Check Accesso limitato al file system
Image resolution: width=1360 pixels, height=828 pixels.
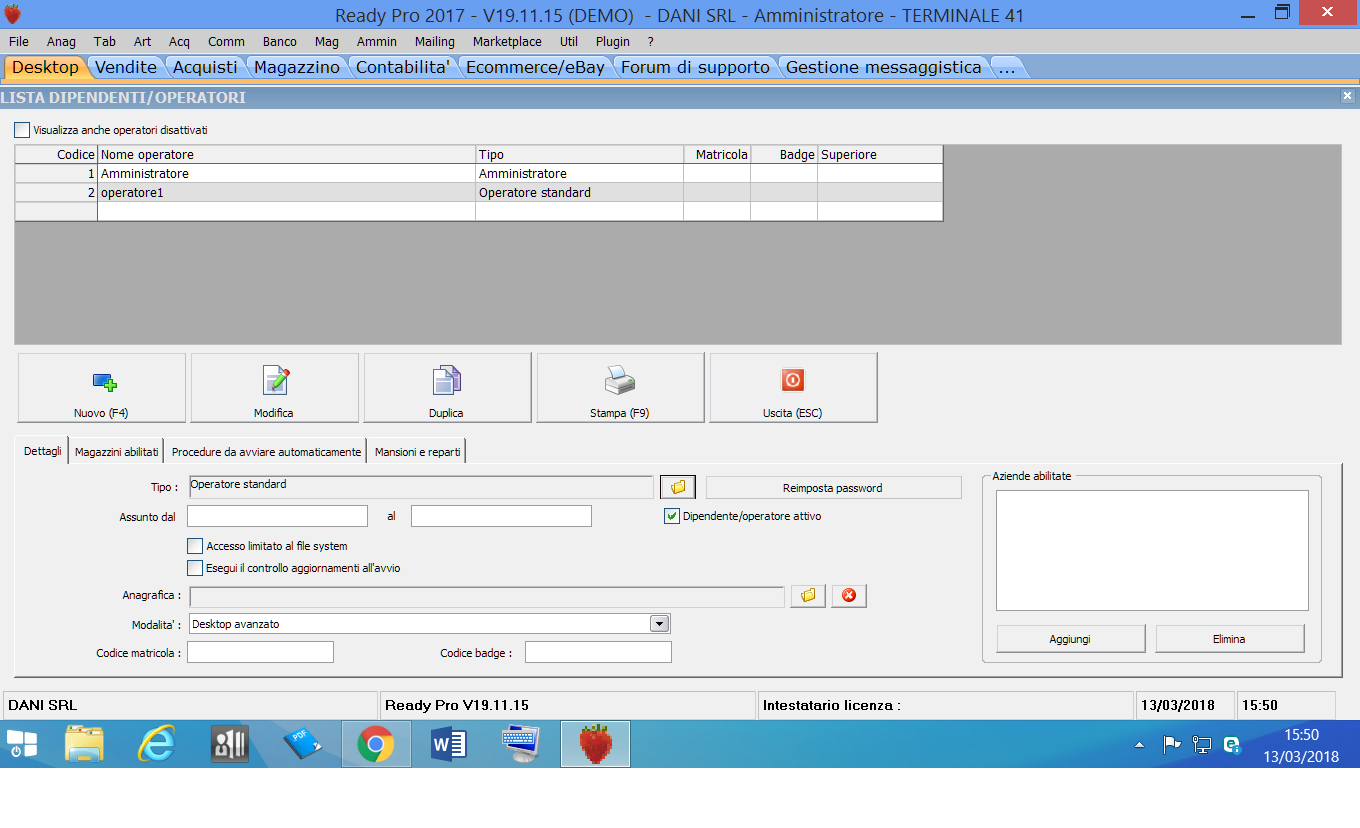(x=195, y=546)
